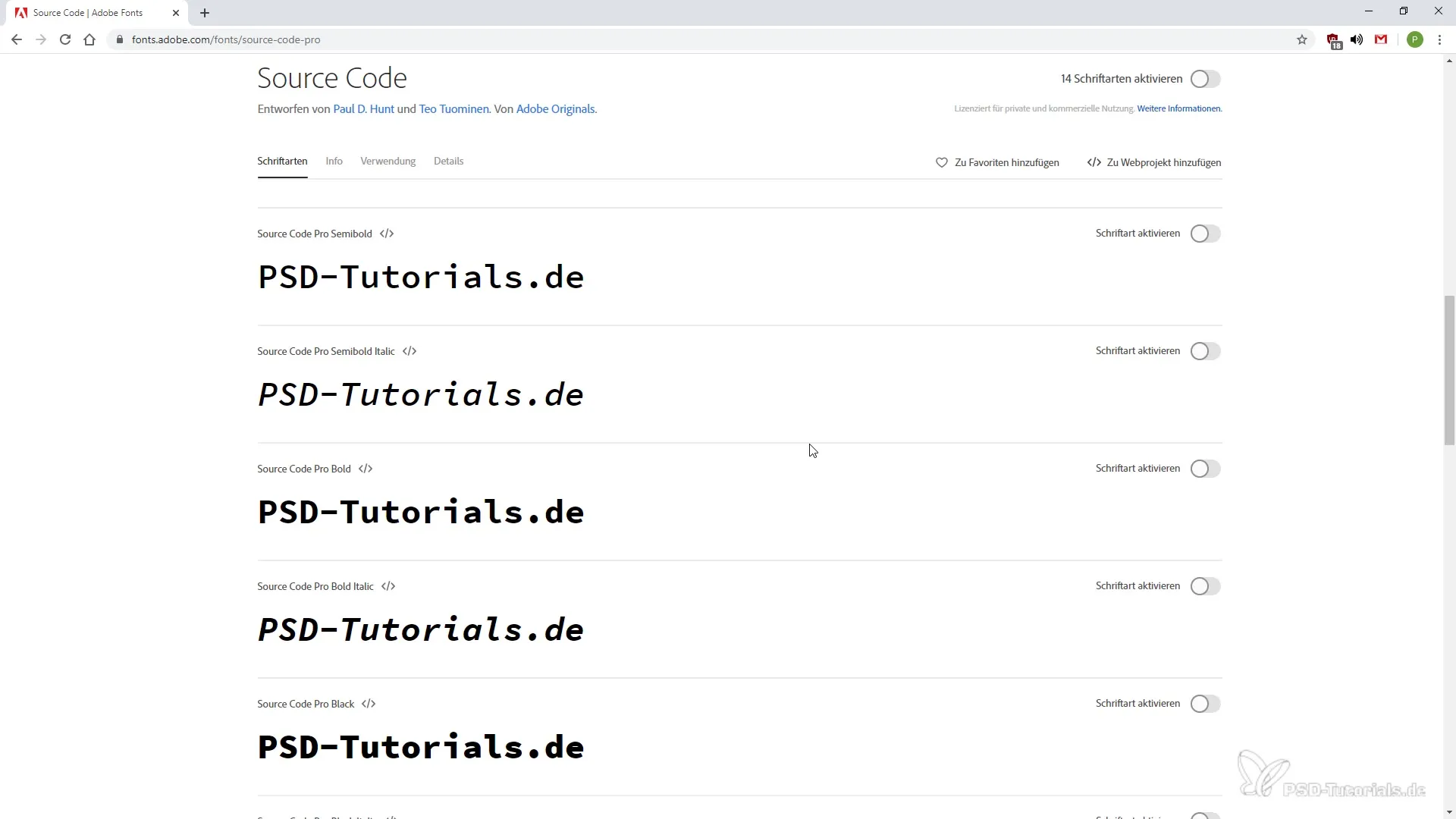Click the Source Code Pro Semibold label
This screenshot has height=819, width=1456.
click(x=315, y=234)
